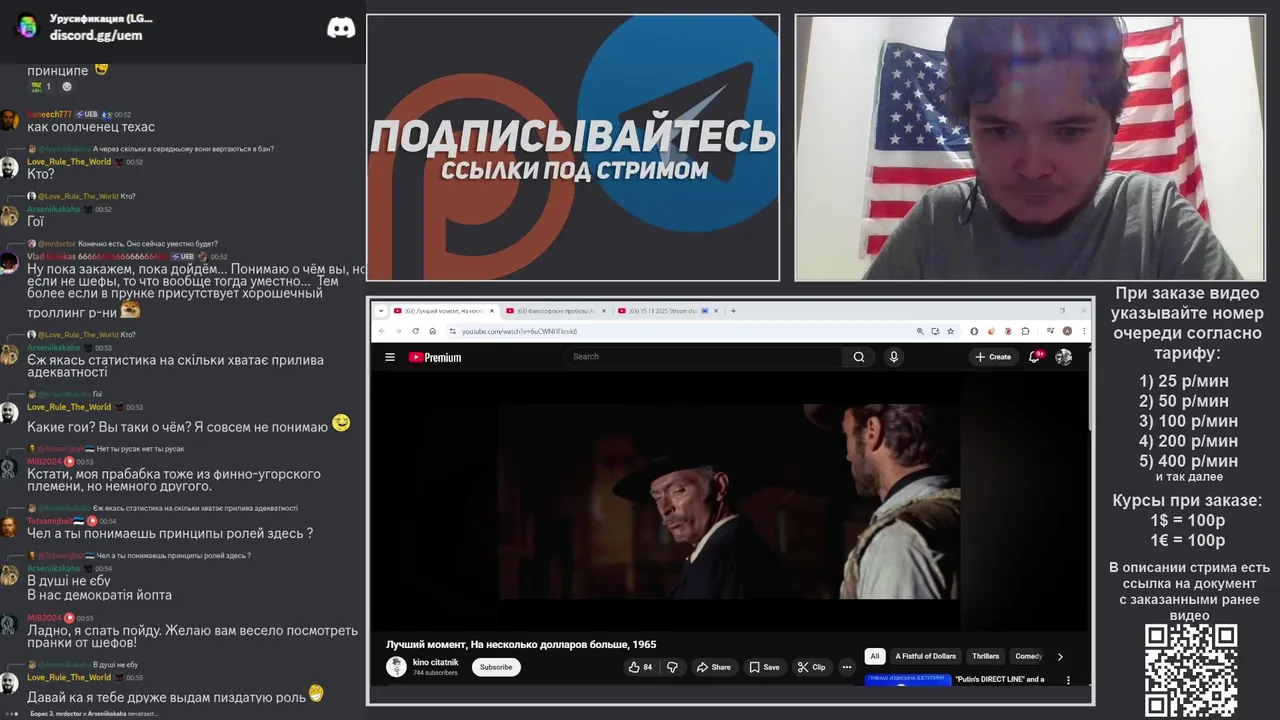Image resolution: width=1280 pixels, height=720 pixels.
Task: Go back in the browser
Action: (x=381, y=331)
